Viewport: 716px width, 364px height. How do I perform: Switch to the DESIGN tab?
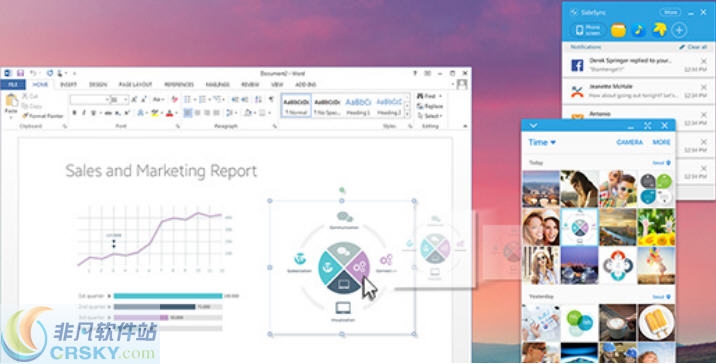point(98,84)
